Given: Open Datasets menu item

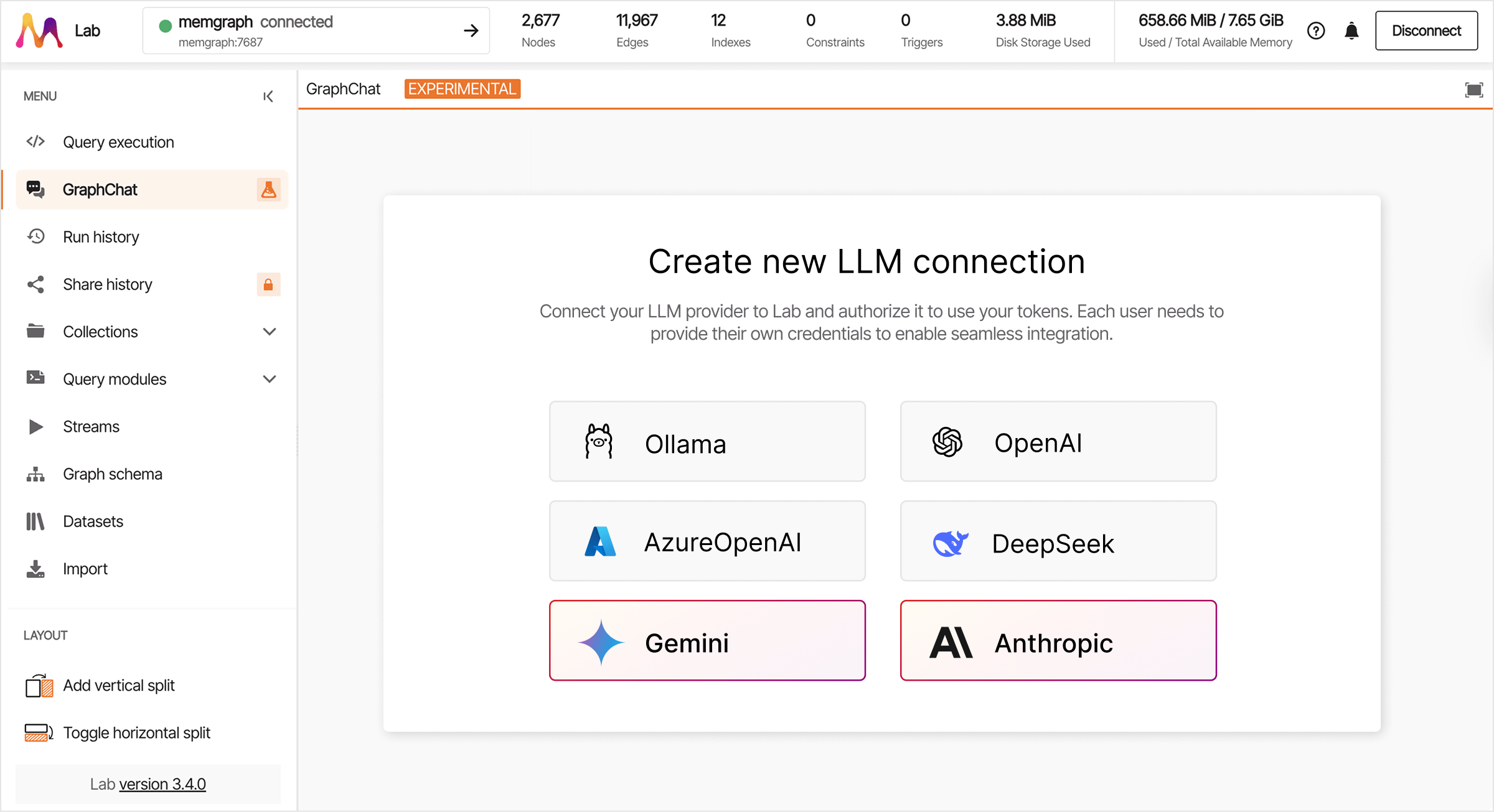Looking at the screenshot, I should point(152,521).
